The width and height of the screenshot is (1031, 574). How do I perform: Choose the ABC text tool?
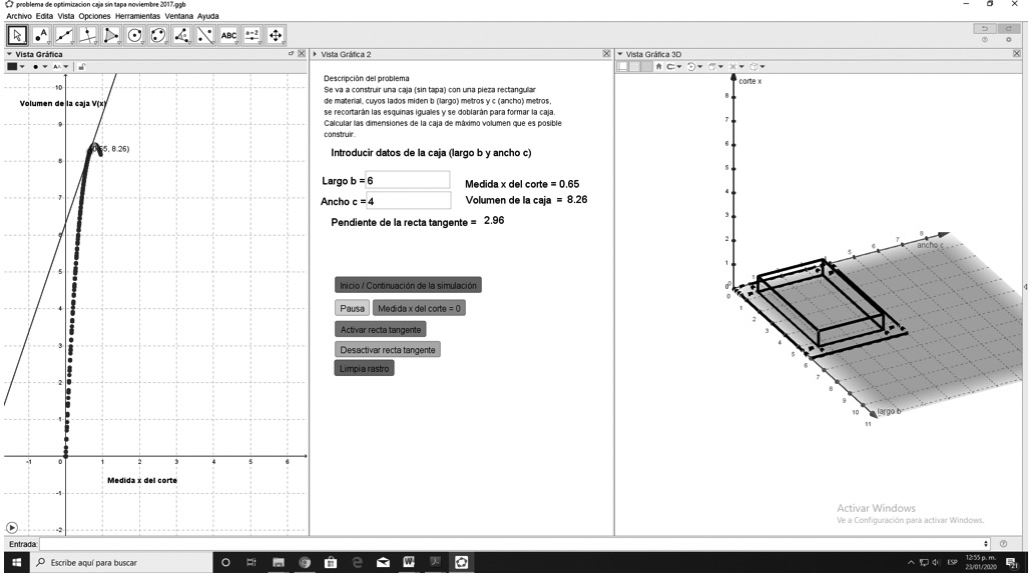point(230,36)
